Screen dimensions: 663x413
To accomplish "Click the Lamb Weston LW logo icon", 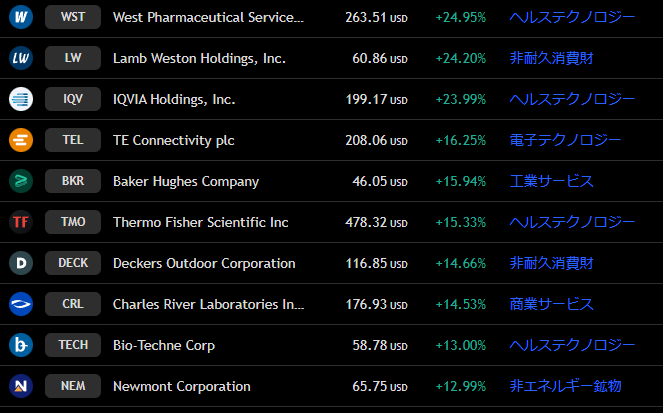I will [21, 58].
